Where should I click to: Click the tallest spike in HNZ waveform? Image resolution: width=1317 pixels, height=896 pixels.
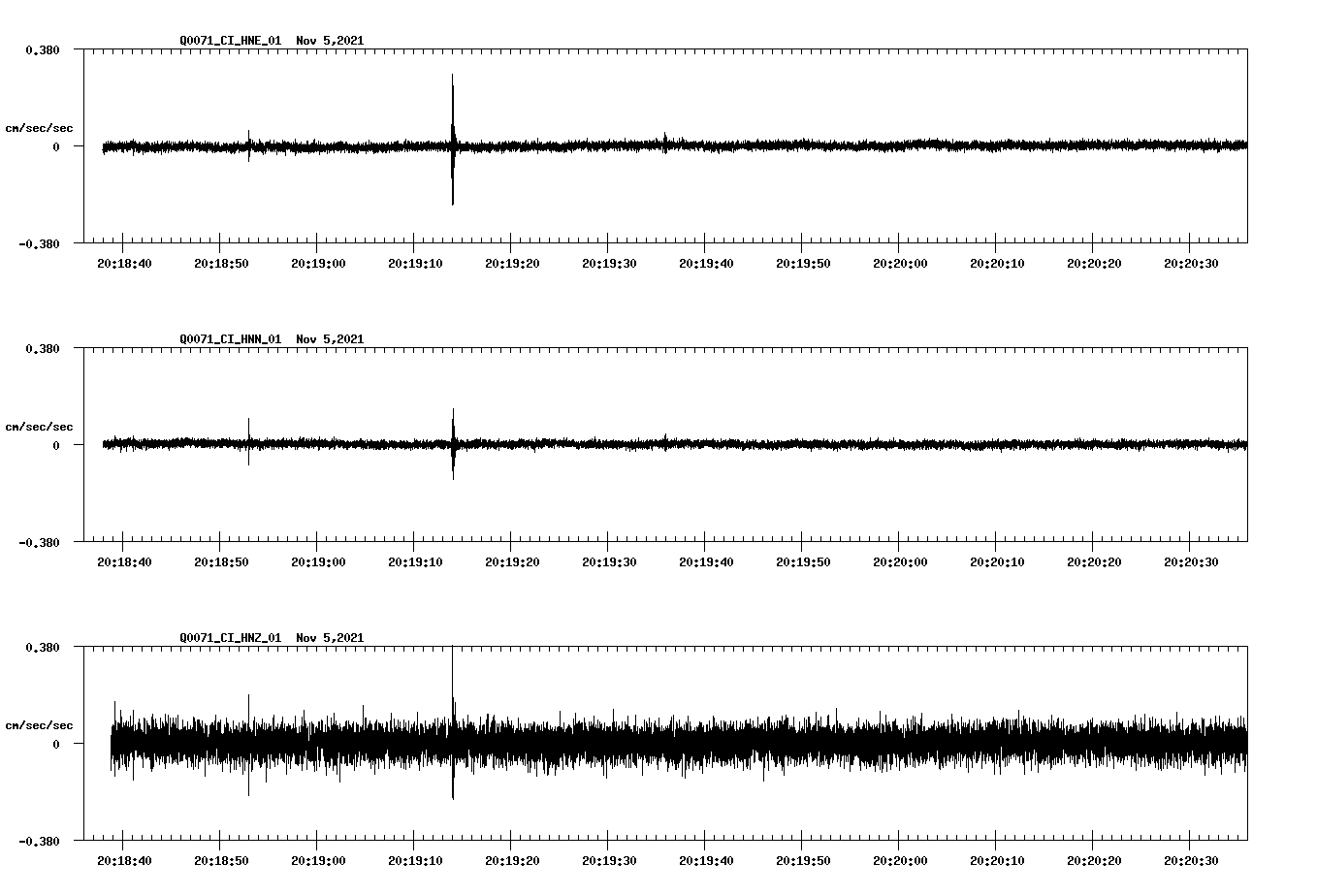(452, 722)
